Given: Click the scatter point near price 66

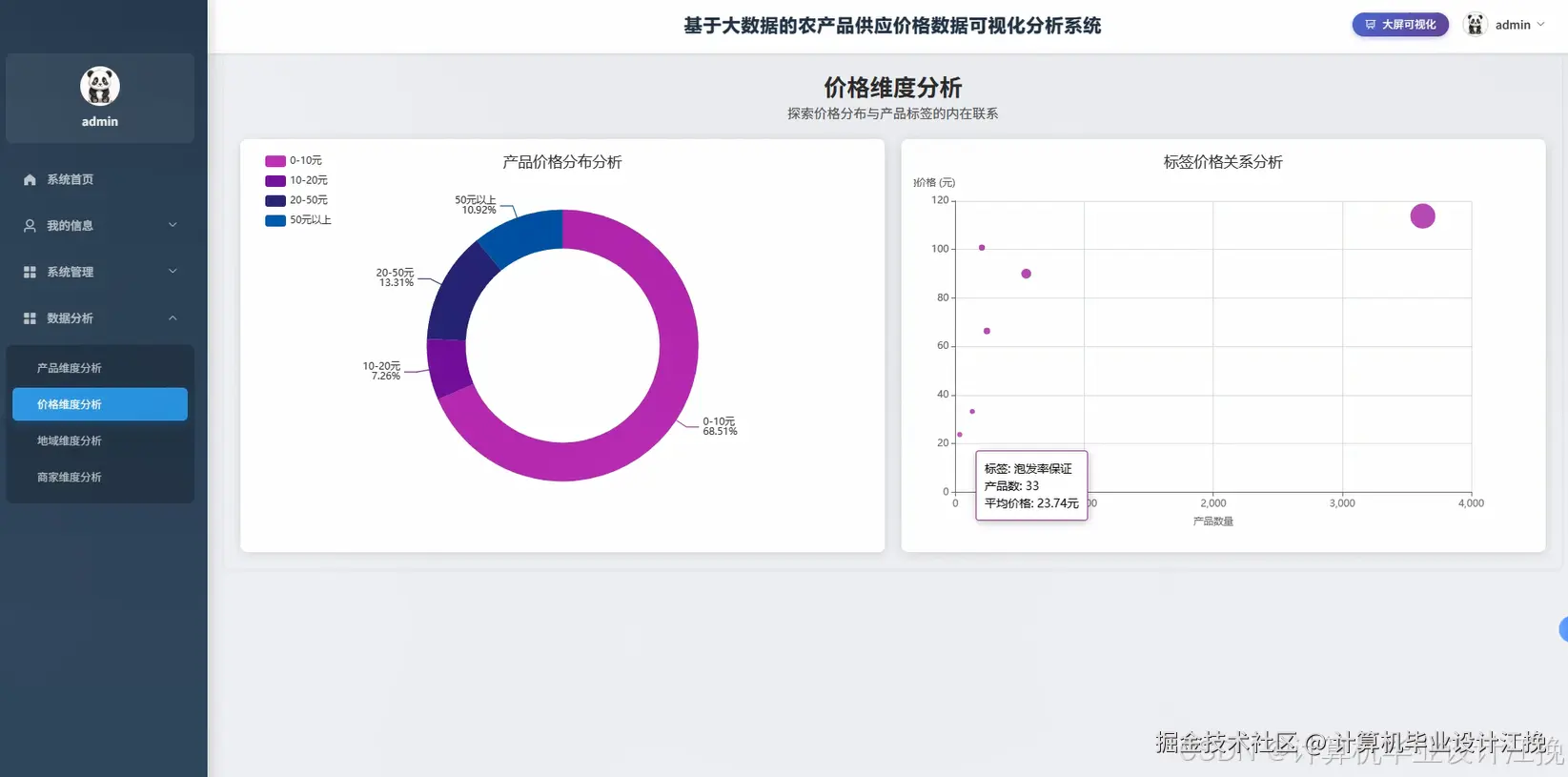Looking at the screenshot, I should click(x=987, y=331).
